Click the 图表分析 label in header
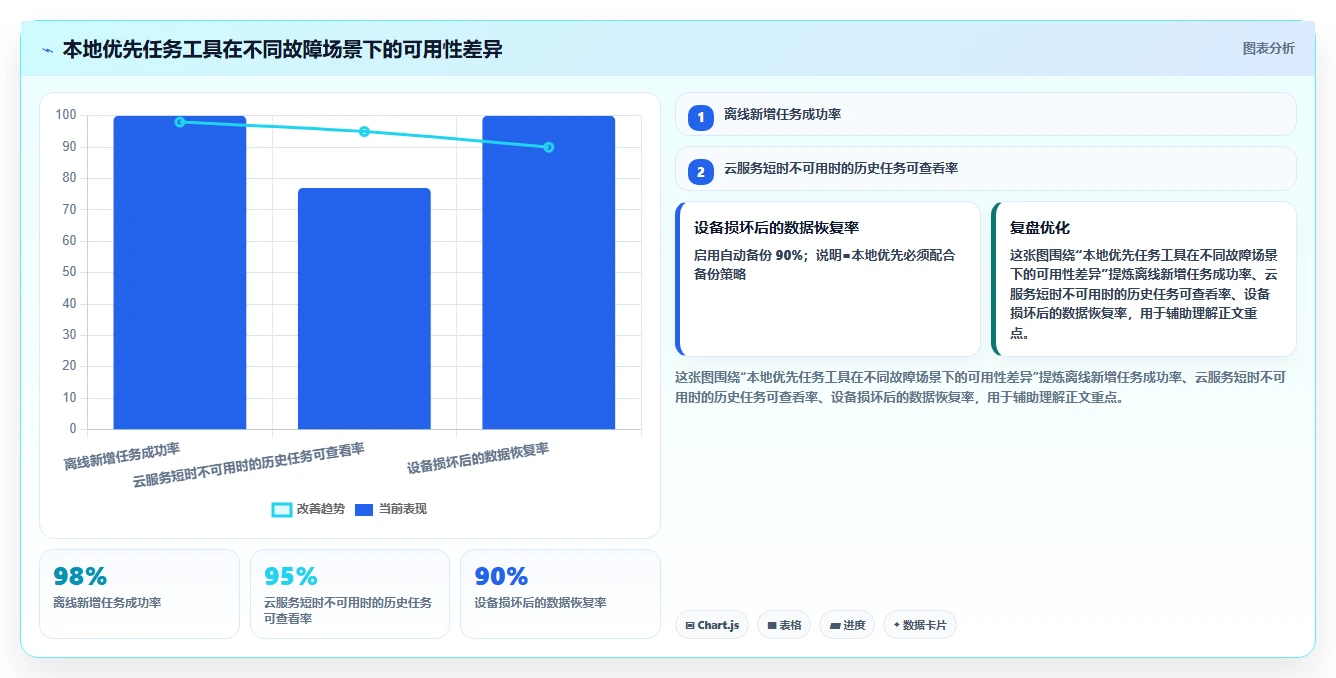1336x678 pixels. [x=1268, y=48]
